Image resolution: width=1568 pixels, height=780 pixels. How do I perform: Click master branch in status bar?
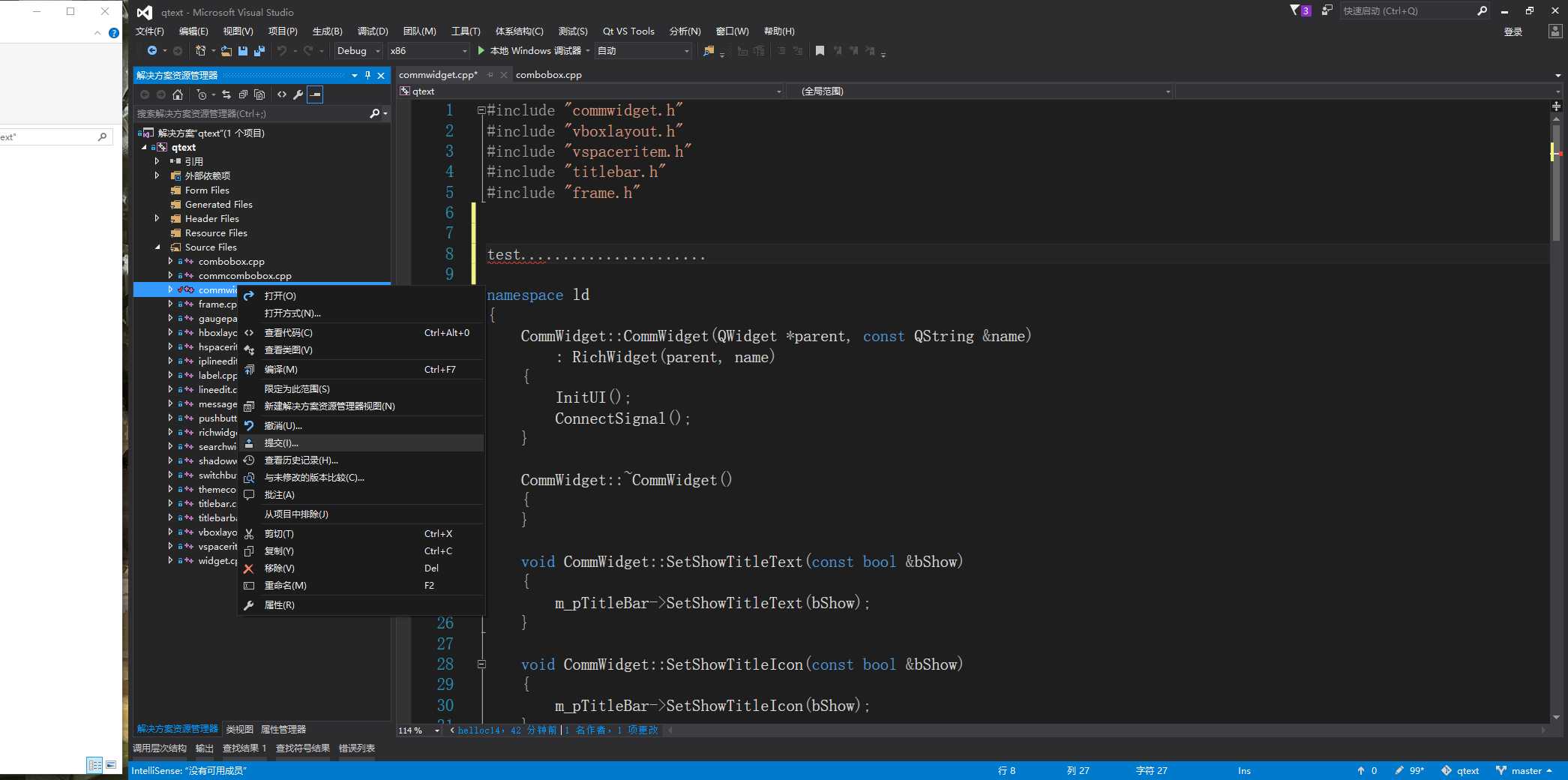(1524, 771)
